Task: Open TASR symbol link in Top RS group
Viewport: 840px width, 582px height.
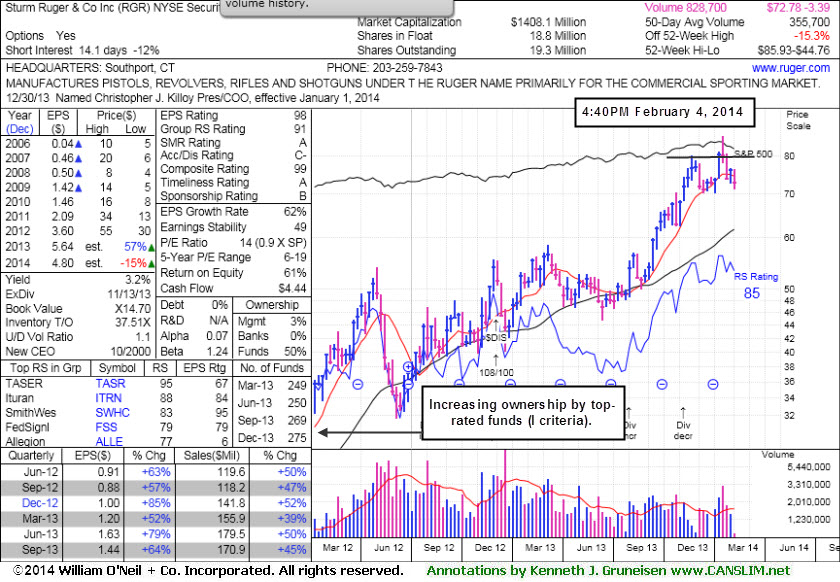Action: point(110,384)
